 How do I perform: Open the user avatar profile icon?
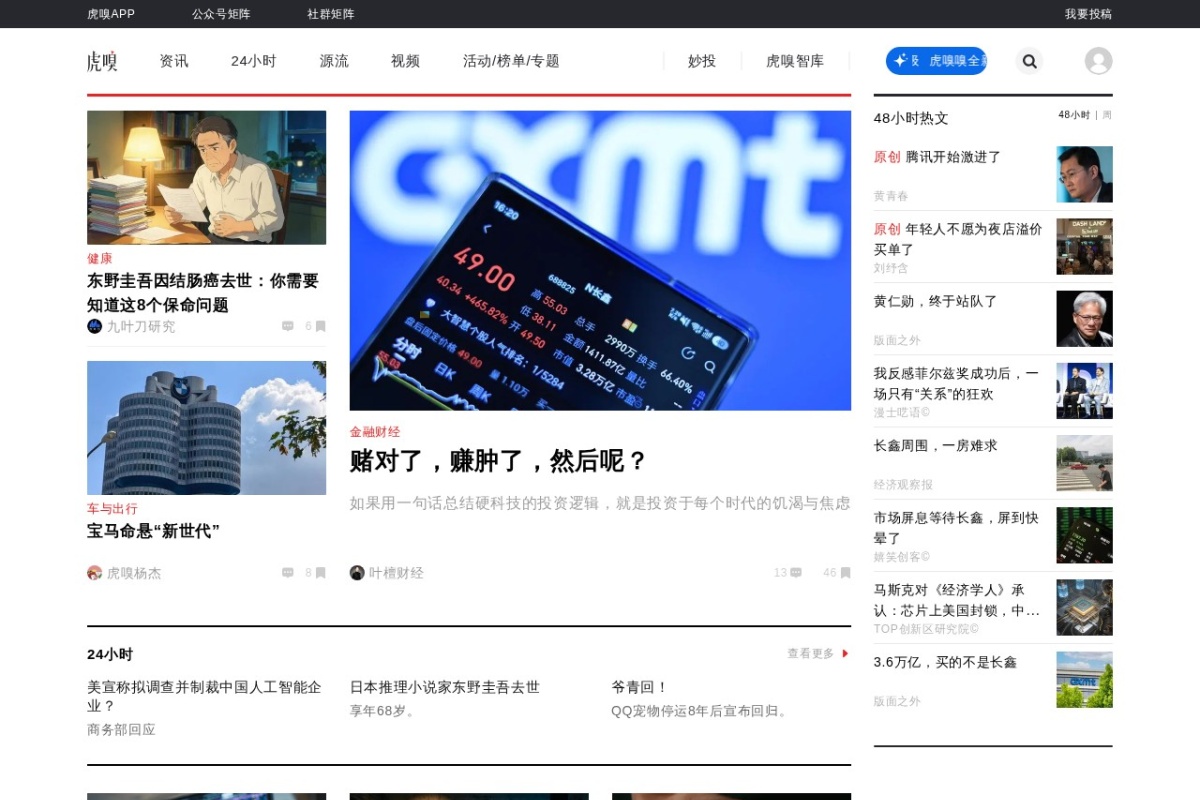pos(1098,61)
